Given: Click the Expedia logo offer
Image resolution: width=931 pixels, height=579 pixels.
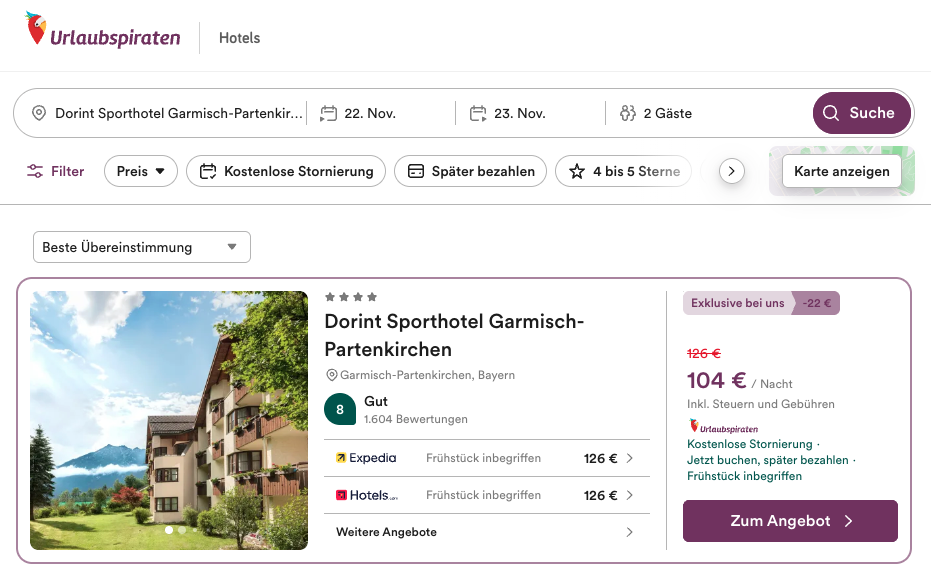Looking at the screenshot, I should click(366, 458).
